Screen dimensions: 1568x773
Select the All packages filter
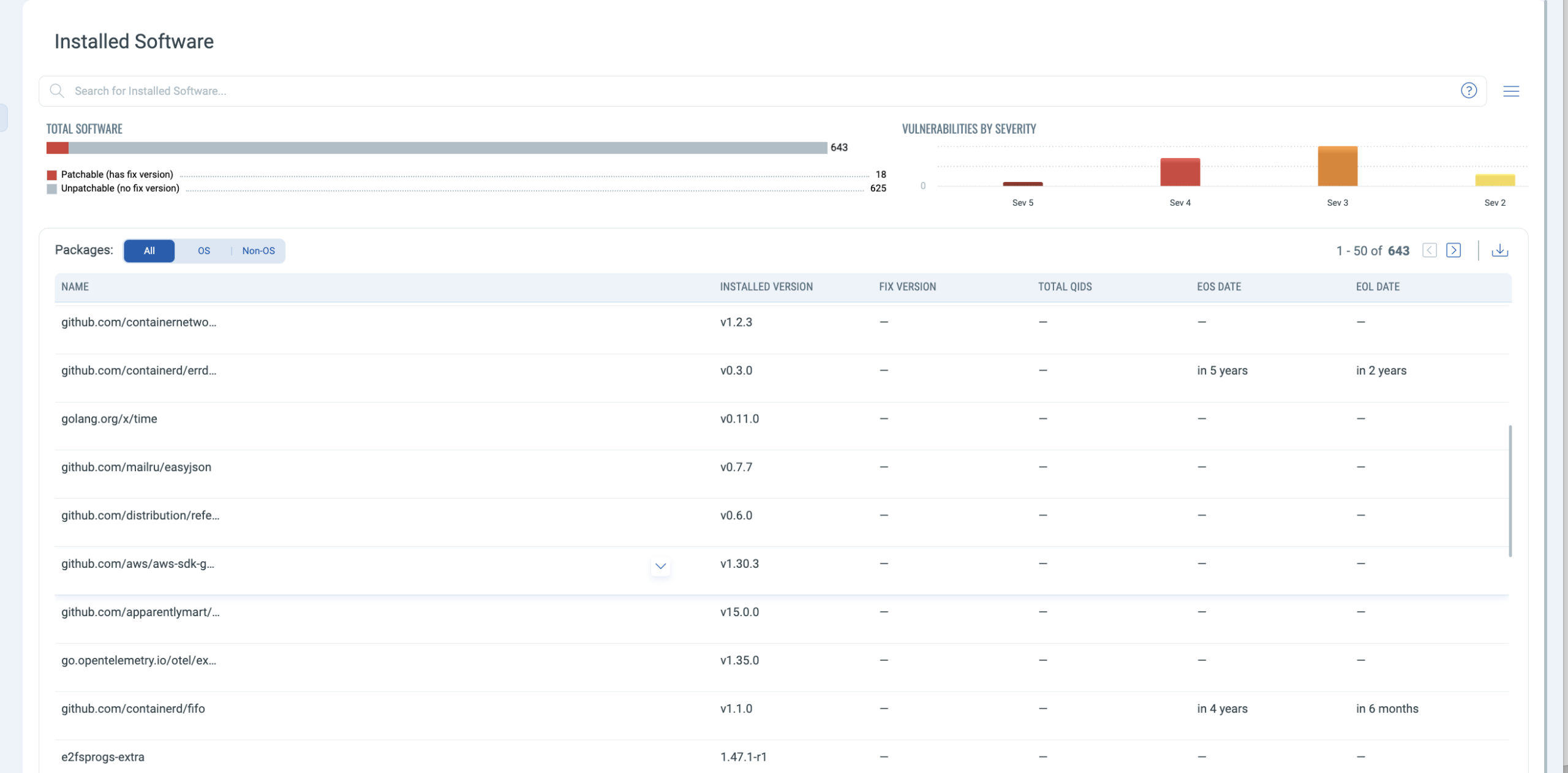pos(149,251)
